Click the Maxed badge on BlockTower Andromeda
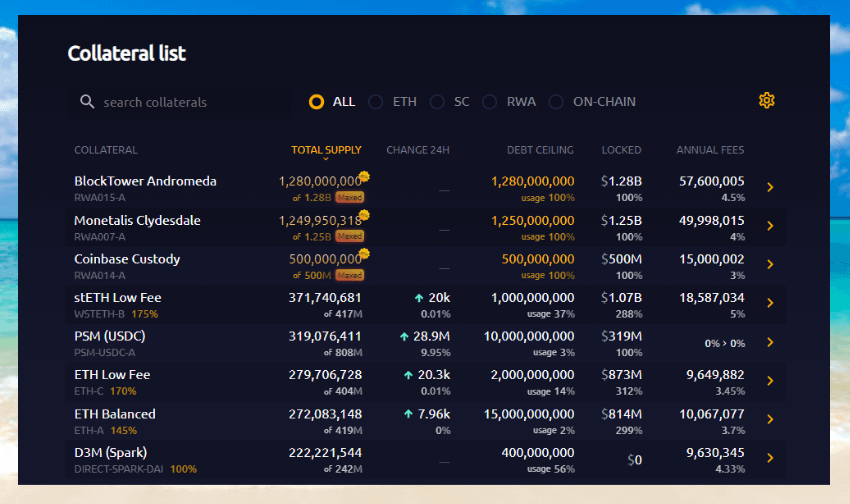The height and width of the screenshot is (504, 850). click(349, 197)
